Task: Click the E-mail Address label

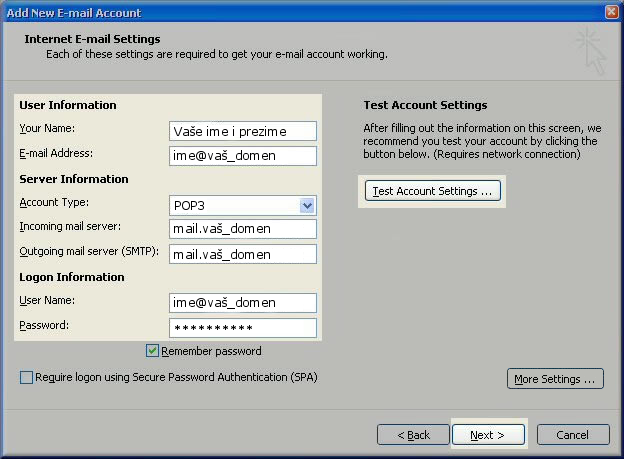Action: [x=56, y=153]
